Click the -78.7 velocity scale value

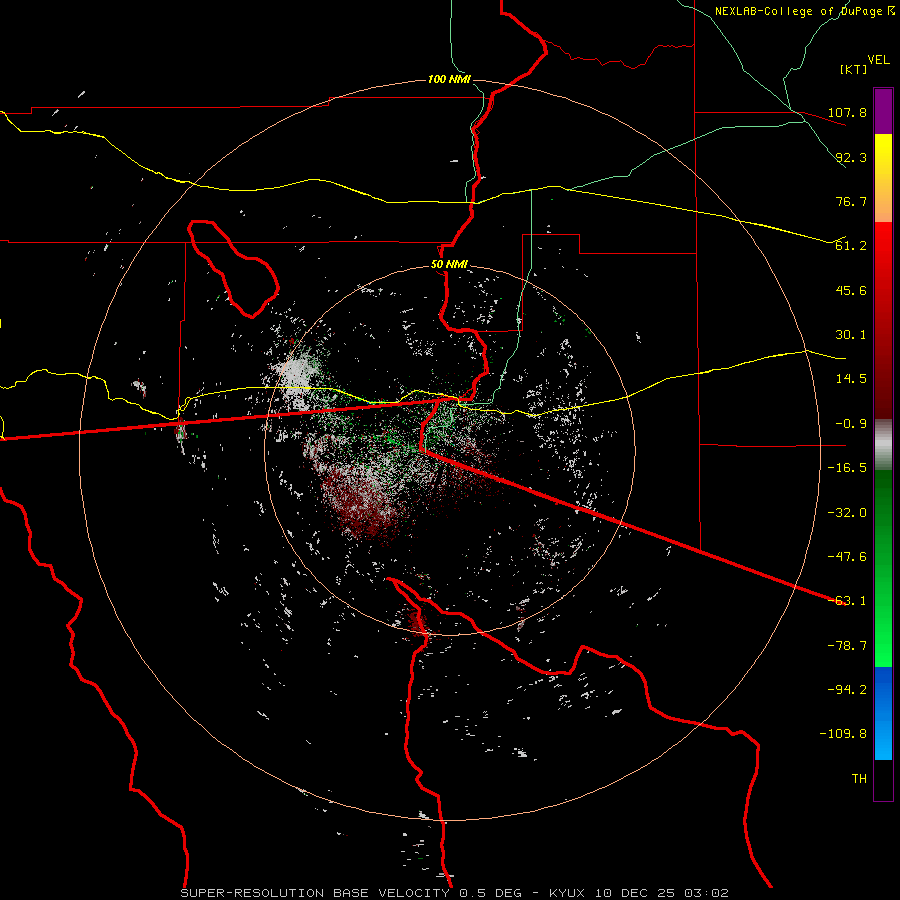(847, 646)
